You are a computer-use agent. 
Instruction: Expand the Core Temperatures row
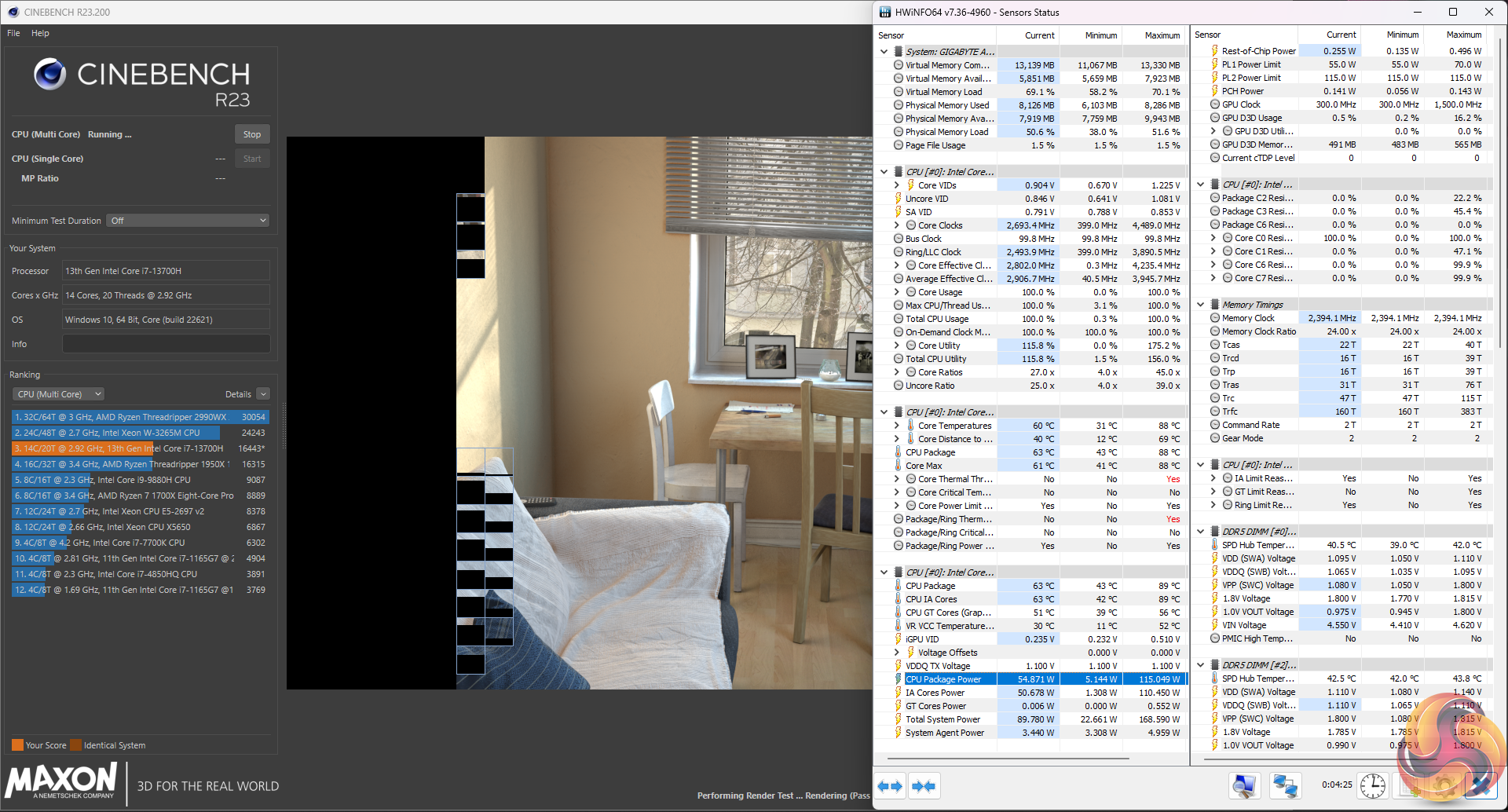[x=896, y=426]
